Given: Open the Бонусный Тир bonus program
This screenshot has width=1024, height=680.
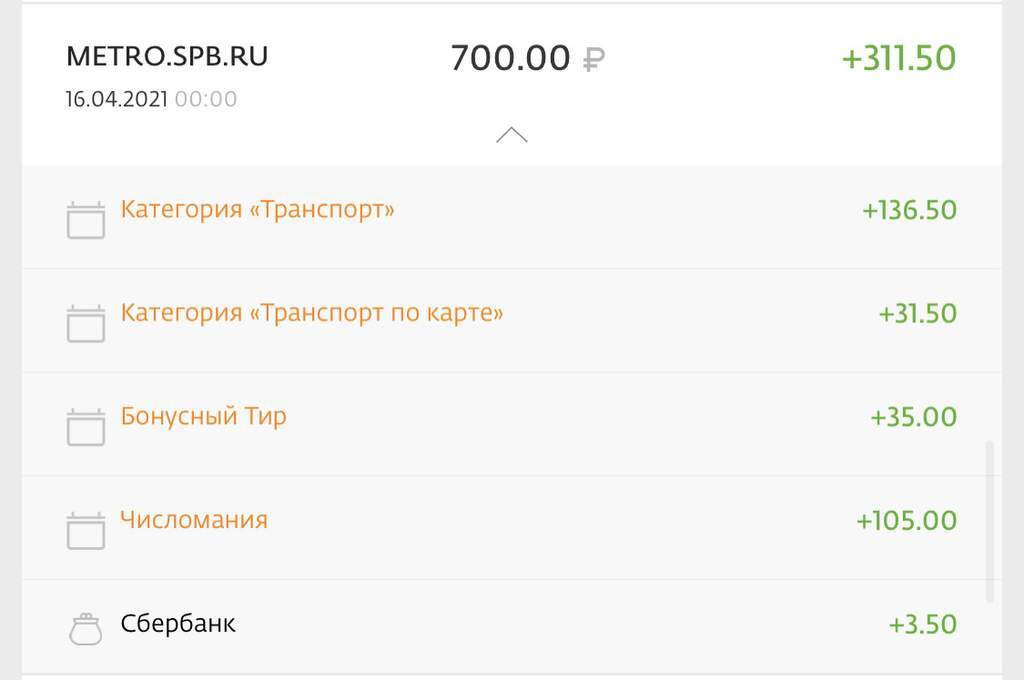Looking at the screenshot, I should 204,416.
